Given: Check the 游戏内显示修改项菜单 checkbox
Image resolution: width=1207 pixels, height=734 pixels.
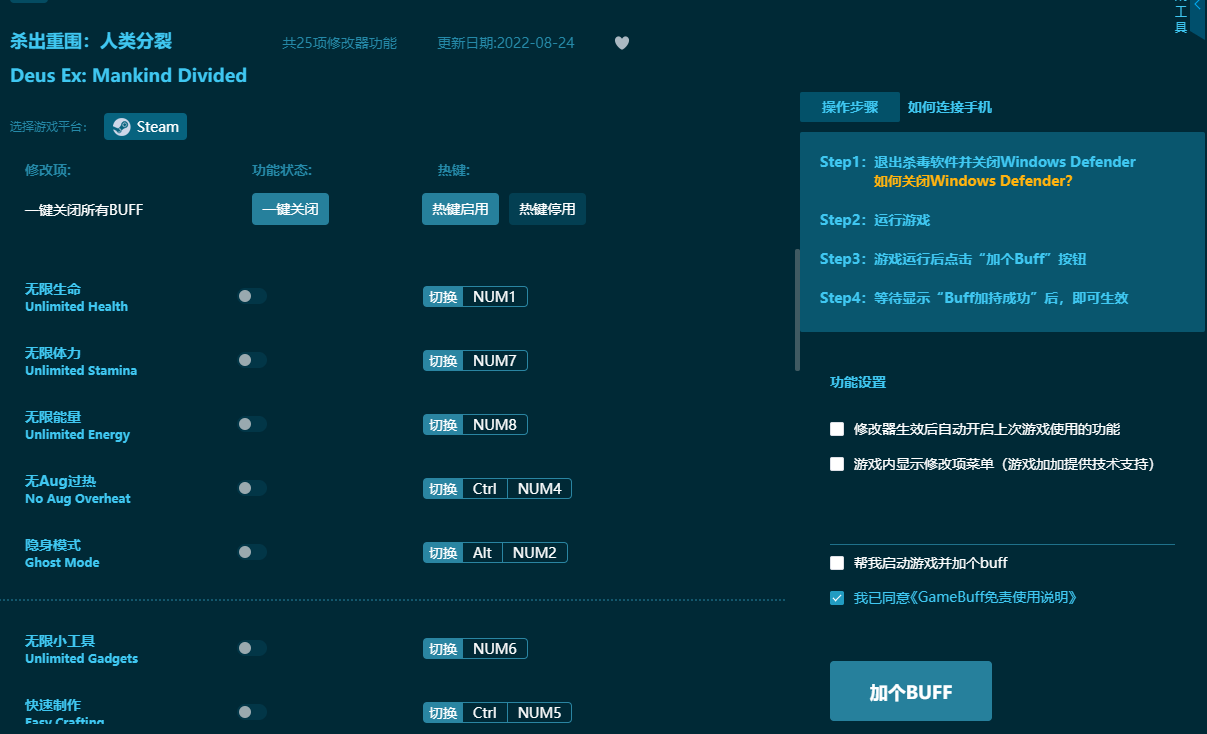Looking at the screenshot, I should (x=837, y=464).
